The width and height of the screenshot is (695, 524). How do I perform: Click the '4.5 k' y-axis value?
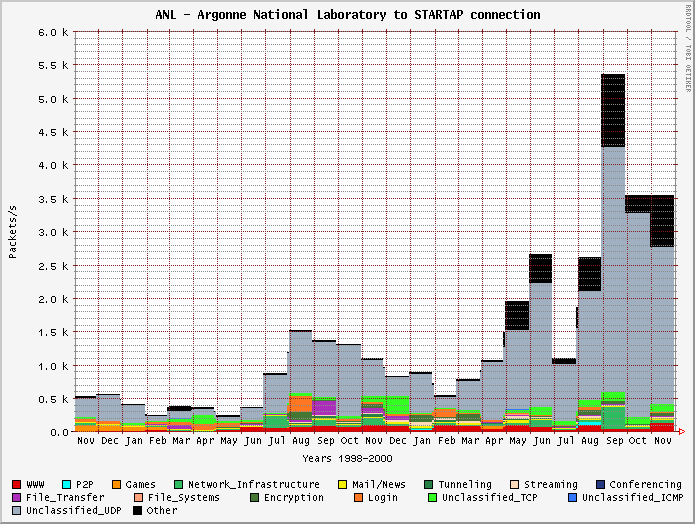point(53,133)
